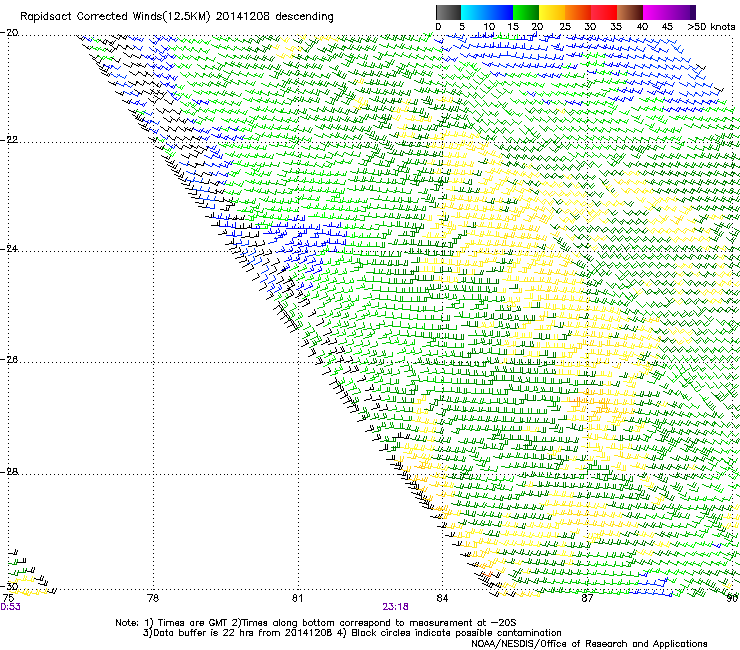Click the purple time stamp '0:53'

click(10, 607)
